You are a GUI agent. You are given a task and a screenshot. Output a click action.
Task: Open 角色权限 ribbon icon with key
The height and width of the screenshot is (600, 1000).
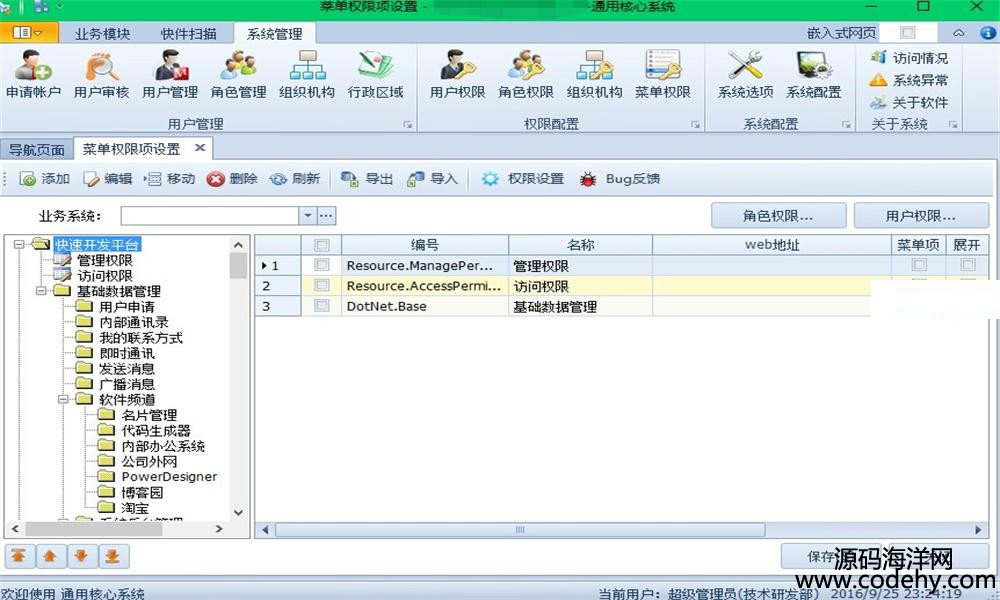(x=526, y=74)
